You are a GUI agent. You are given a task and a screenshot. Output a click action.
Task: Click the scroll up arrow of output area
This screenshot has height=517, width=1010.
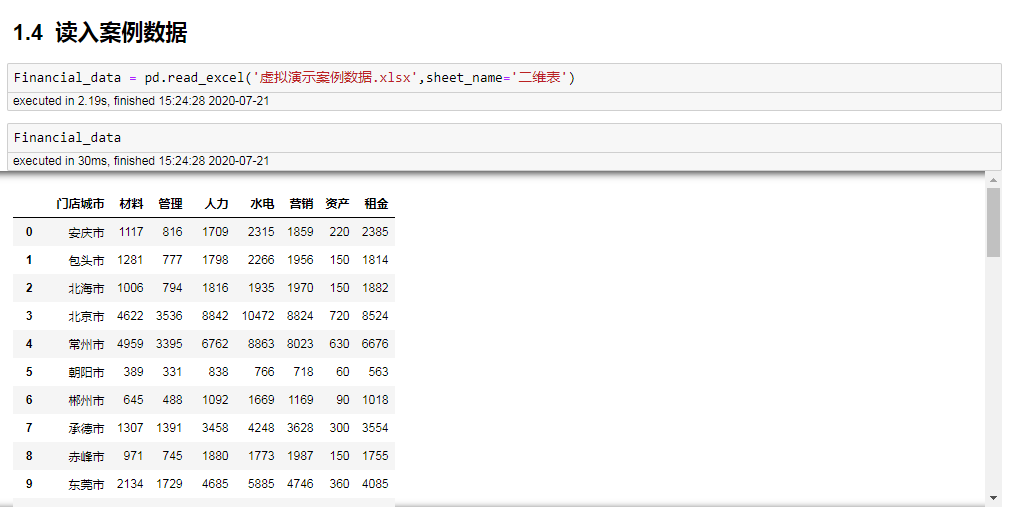coord(993,180)
